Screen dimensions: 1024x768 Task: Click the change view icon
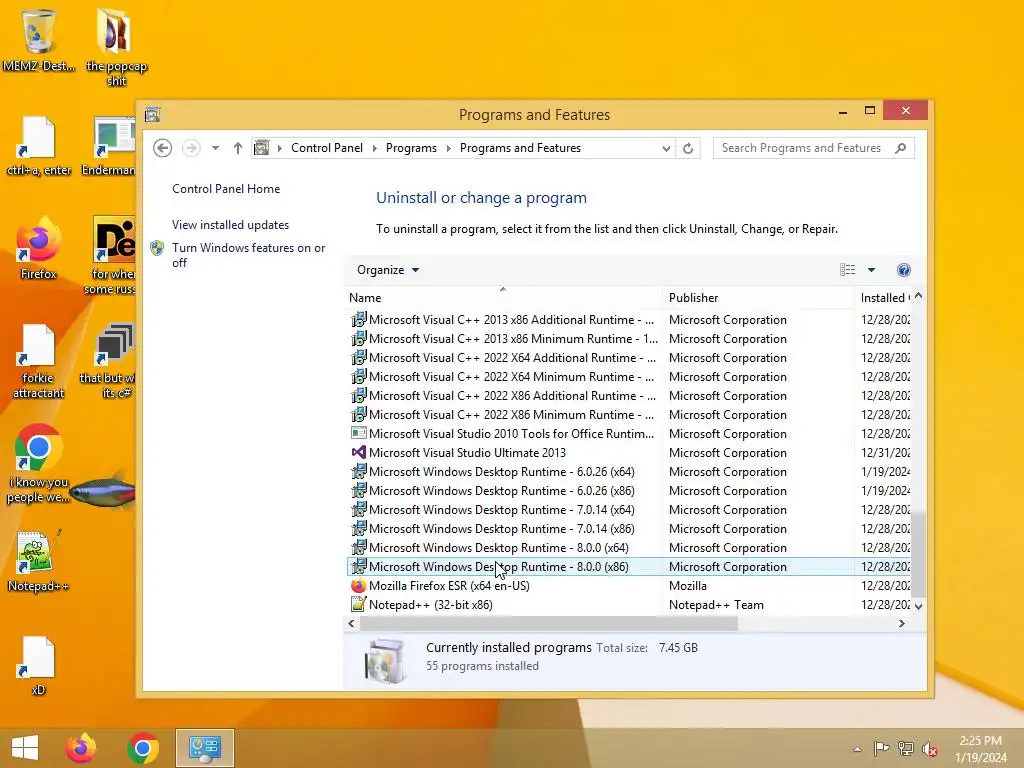[x=847, y=270]
